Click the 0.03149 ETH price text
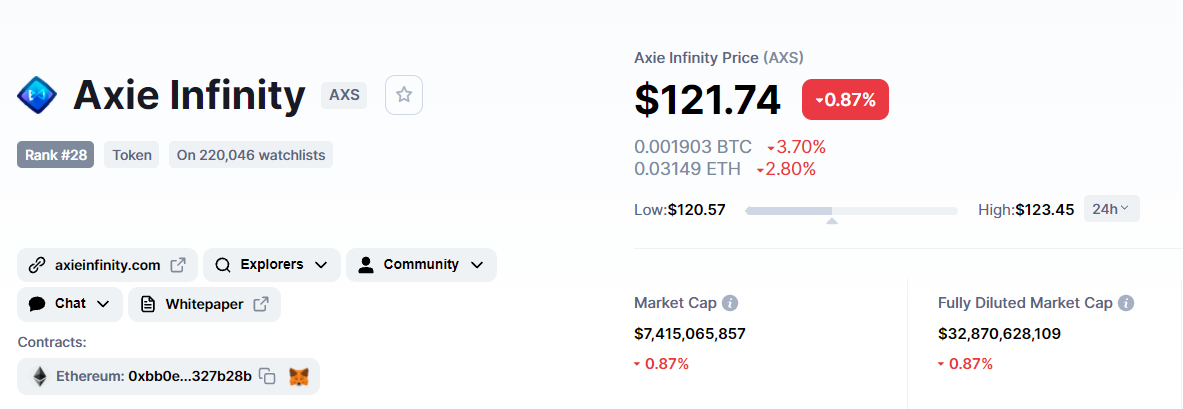The width and height of the screenshot is (1183, 409). [x=687, y=169]
